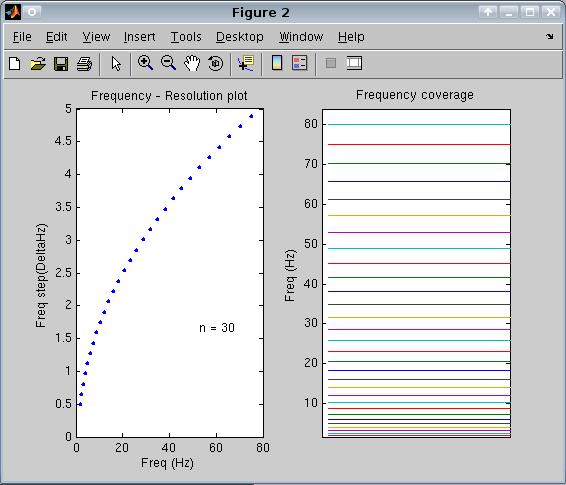This screenshot has width=566, height=485.
Task: Select the Rotate 3D tool
Action: point(215,64)
